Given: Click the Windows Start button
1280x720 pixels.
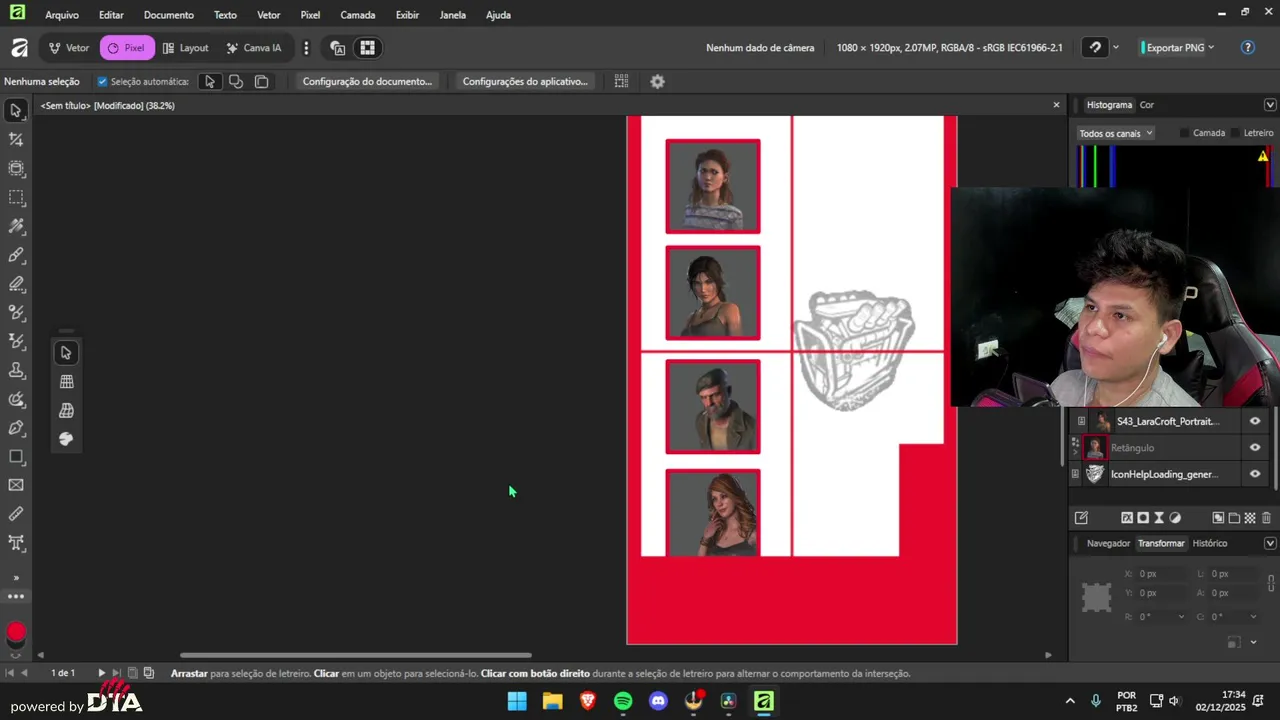Looking at the screenshot, I should (x=517, y=701).
